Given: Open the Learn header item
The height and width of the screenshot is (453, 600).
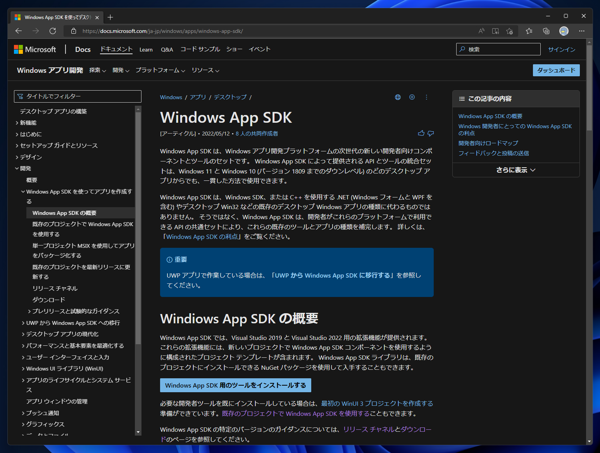Looking at the screenshot, I should pyautogui.click(x=146, y=50).
